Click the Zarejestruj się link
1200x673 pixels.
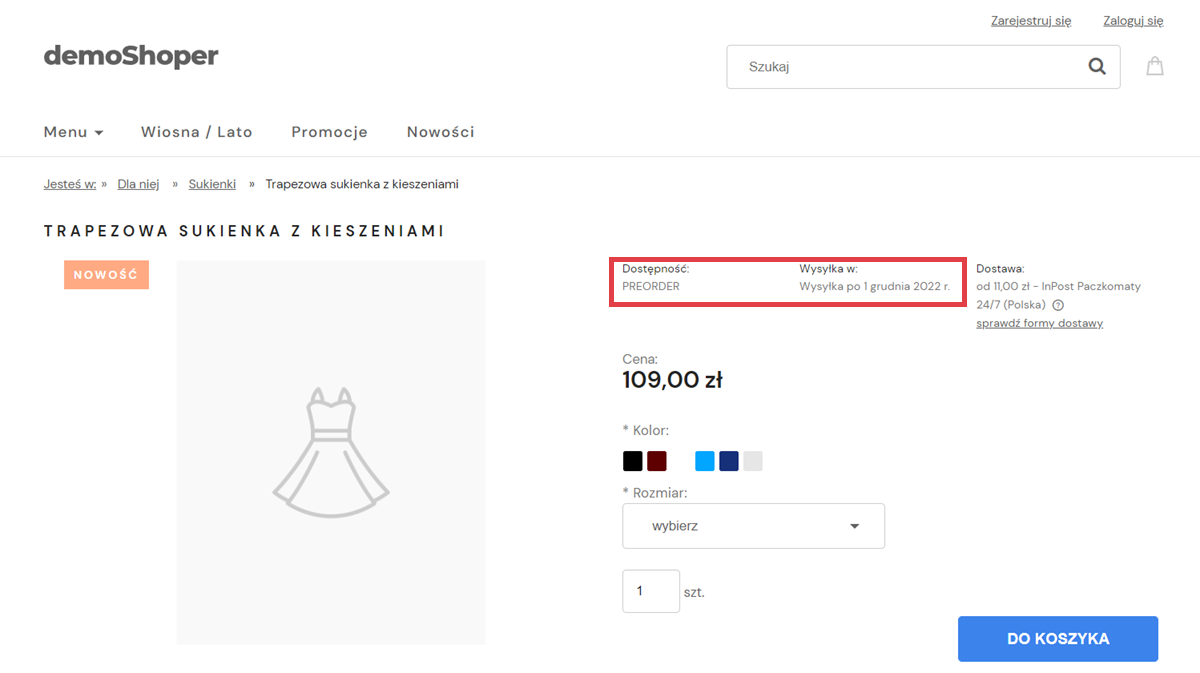pos(1031,20)
